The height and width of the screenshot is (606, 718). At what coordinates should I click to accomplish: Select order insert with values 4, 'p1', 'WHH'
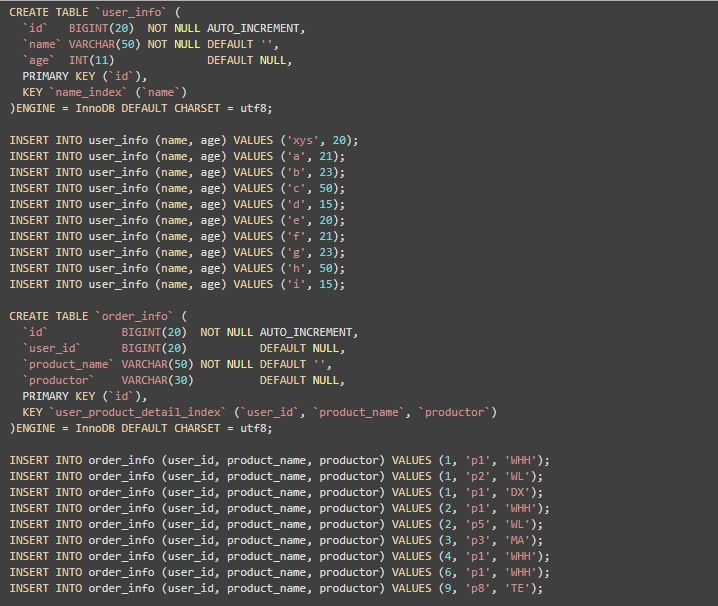(x=279, y=557)
